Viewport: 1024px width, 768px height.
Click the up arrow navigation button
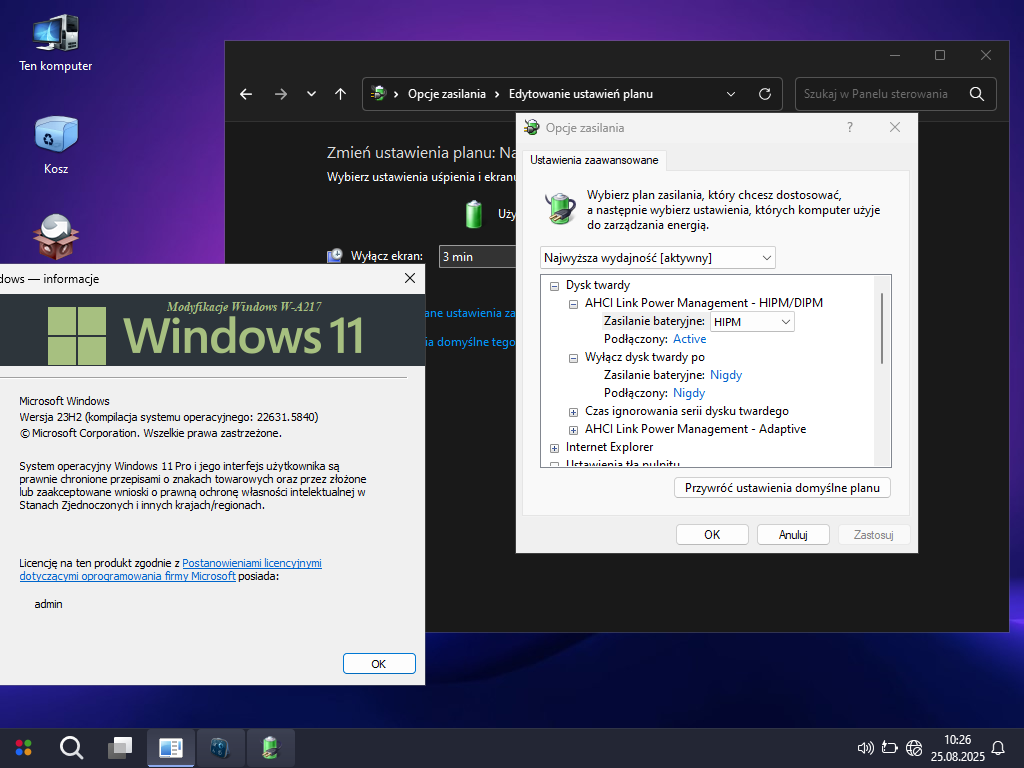(x=340, y=94)
